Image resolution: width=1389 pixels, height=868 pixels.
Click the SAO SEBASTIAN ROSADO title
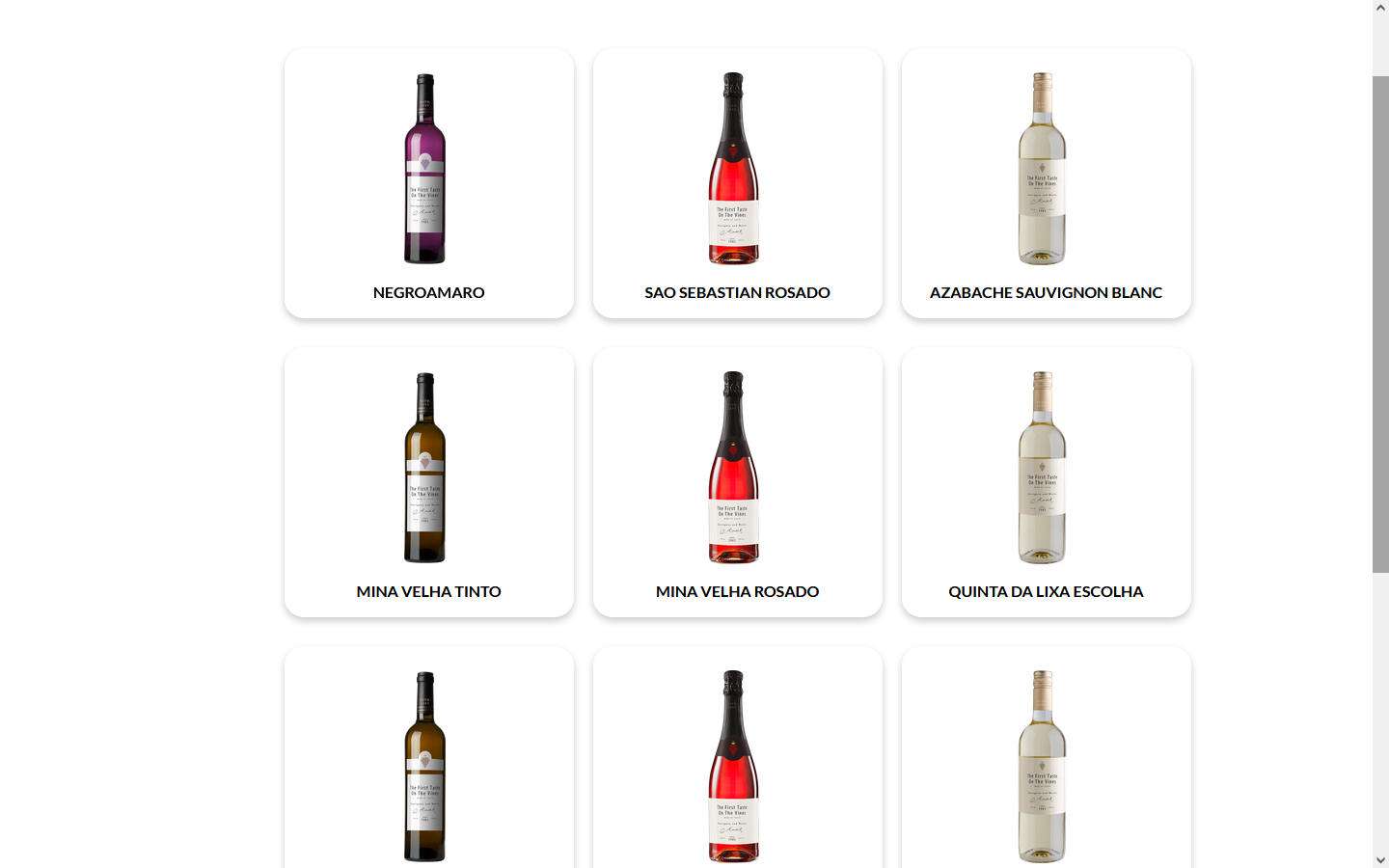738,292
